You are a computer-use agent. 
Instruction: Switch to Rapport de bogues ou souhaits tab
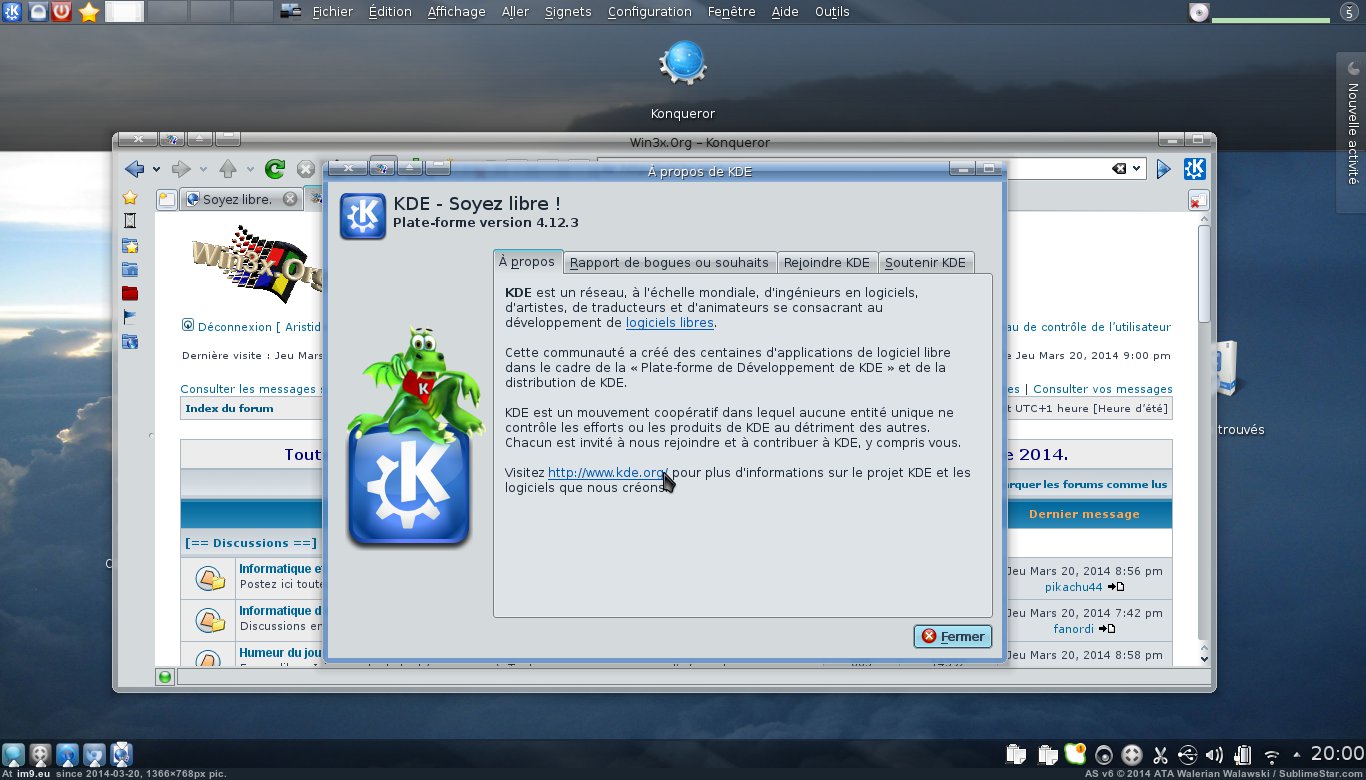(x=669, y=262)
